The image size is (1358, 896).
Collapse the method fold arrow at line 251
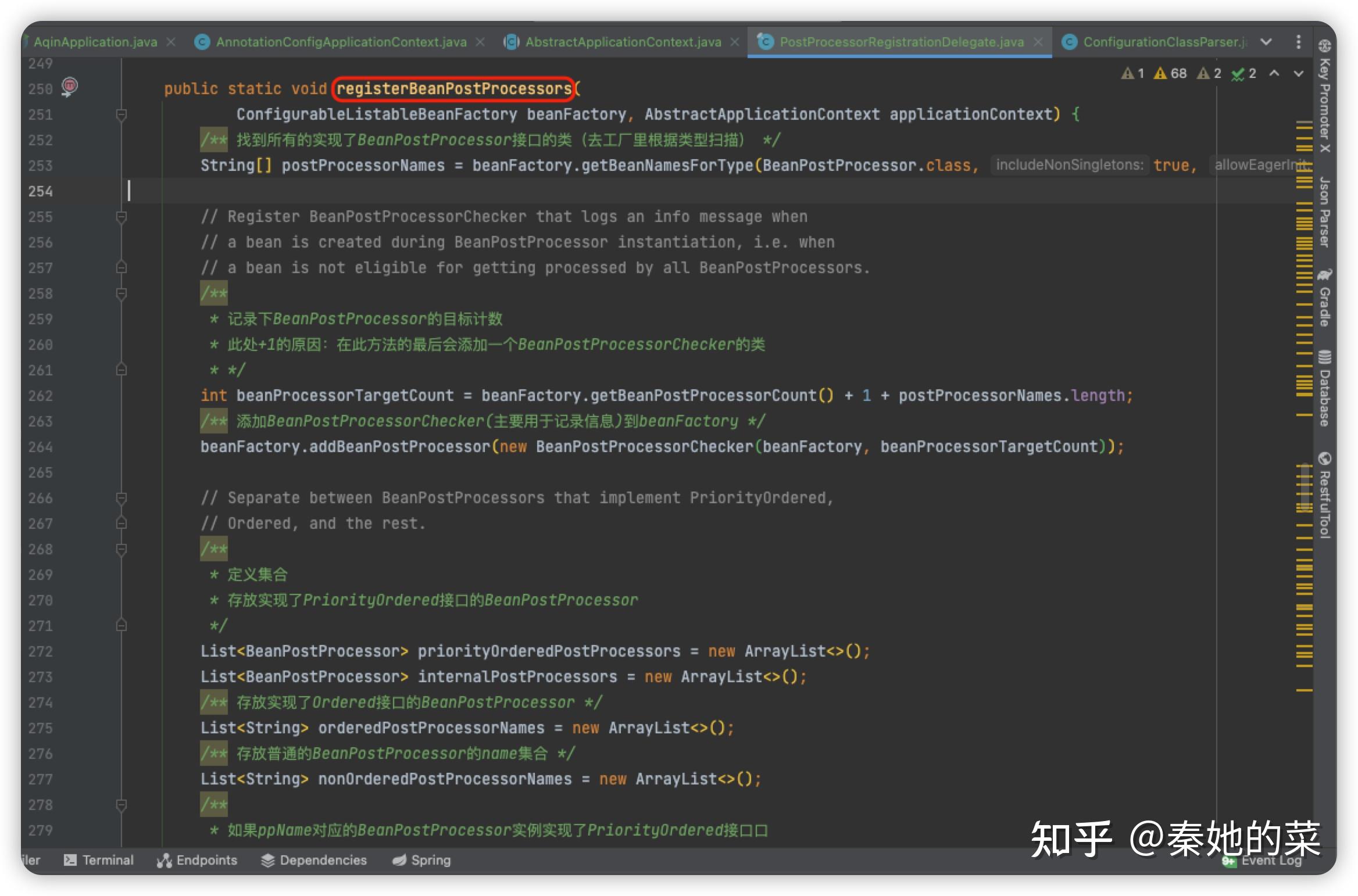point(121,114)
